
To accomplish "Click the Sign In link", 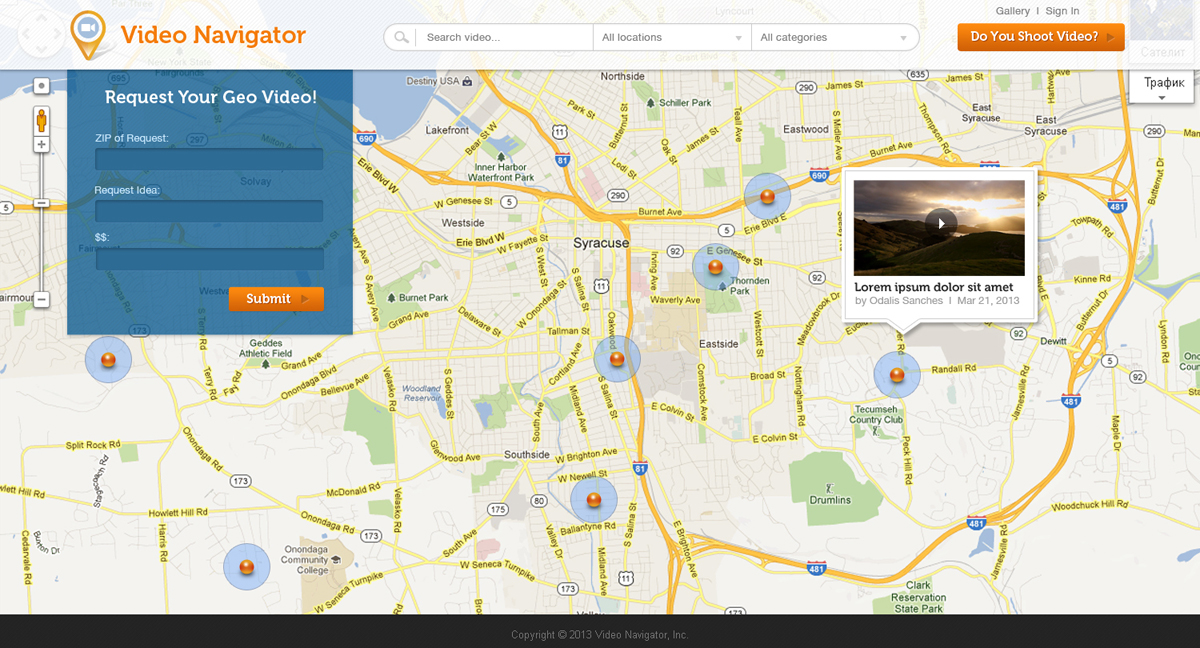I will 1062,11.
